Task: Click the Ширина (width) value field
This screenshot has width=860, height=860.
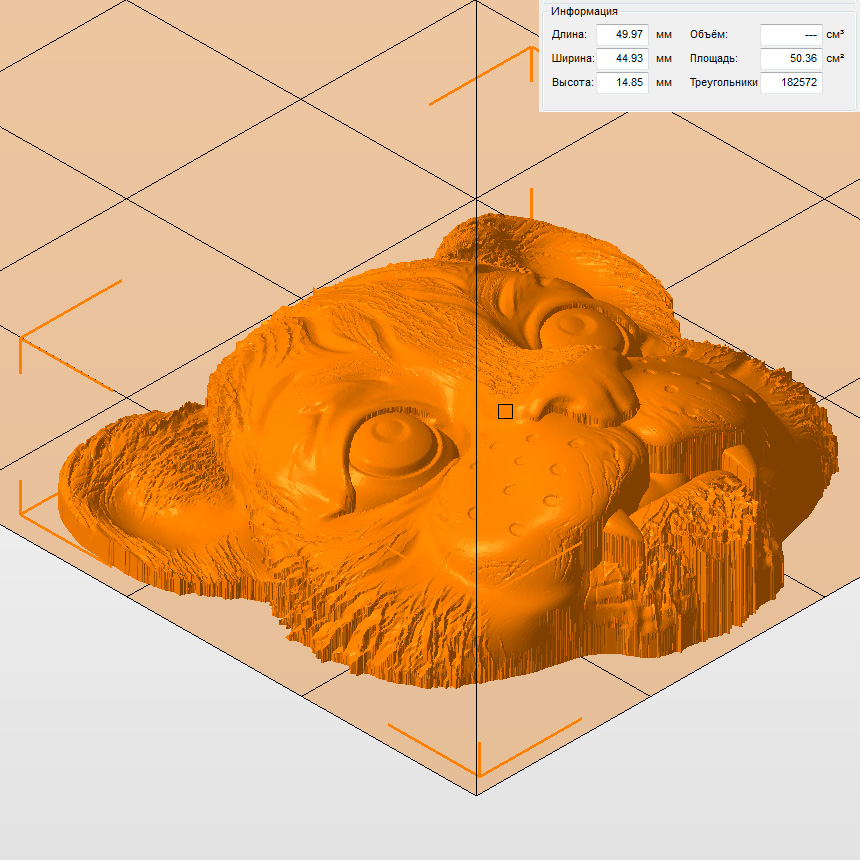Action: [622, 59]
